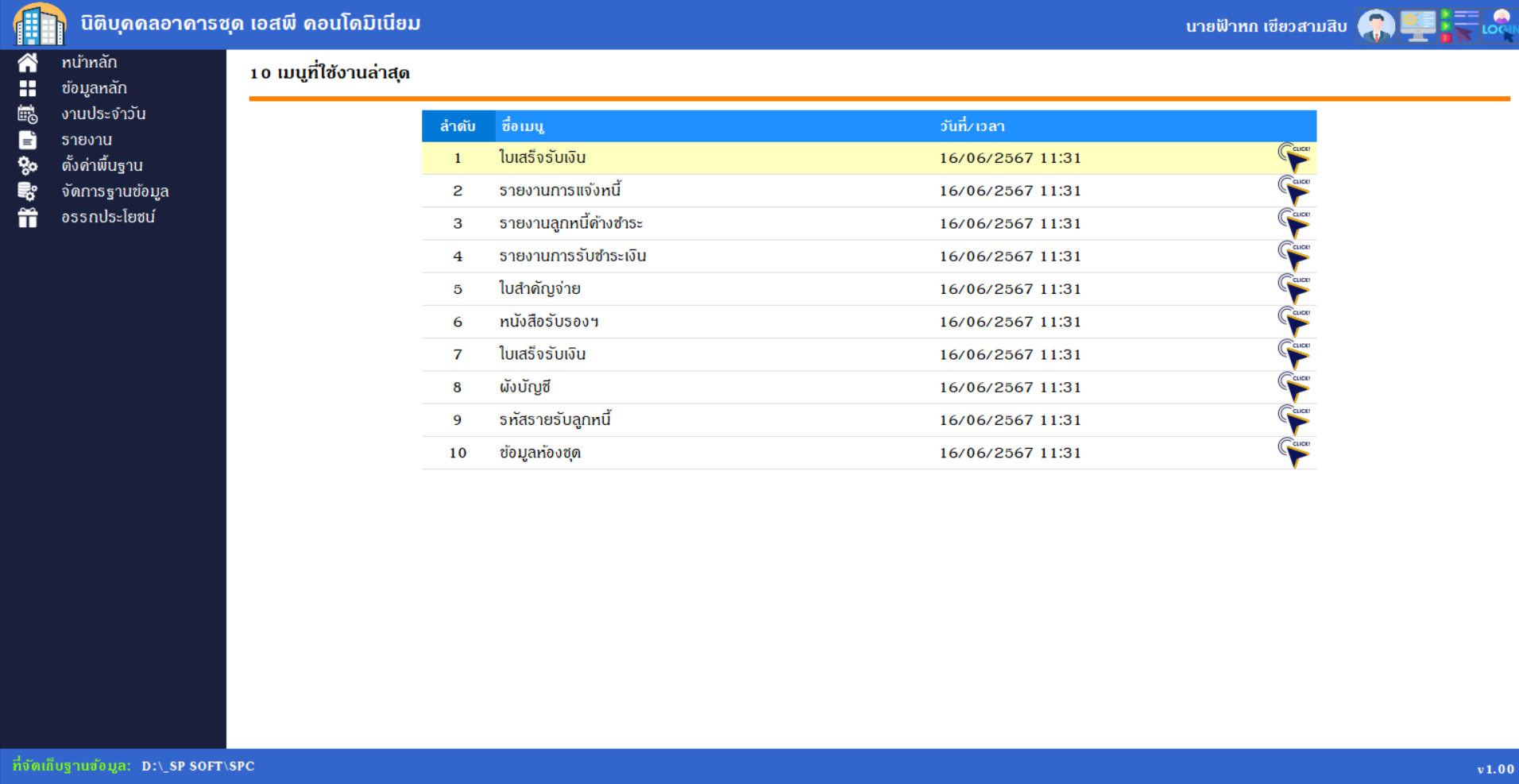Open the รายงาน menu
This screenshot has height=784, width=1519.
pos(87,140)
